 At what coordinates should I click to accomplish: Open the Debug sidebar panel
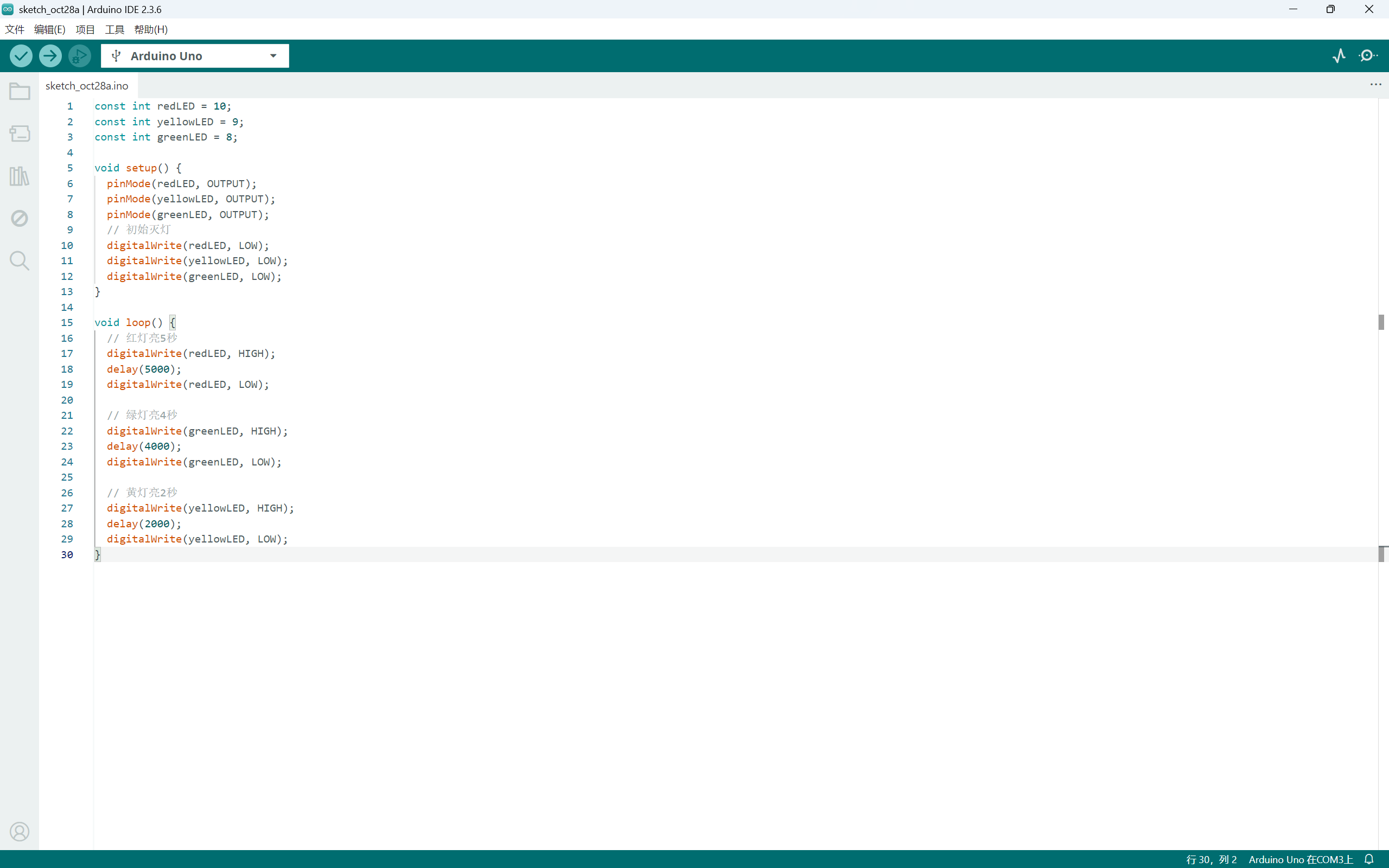coord(20,218)
